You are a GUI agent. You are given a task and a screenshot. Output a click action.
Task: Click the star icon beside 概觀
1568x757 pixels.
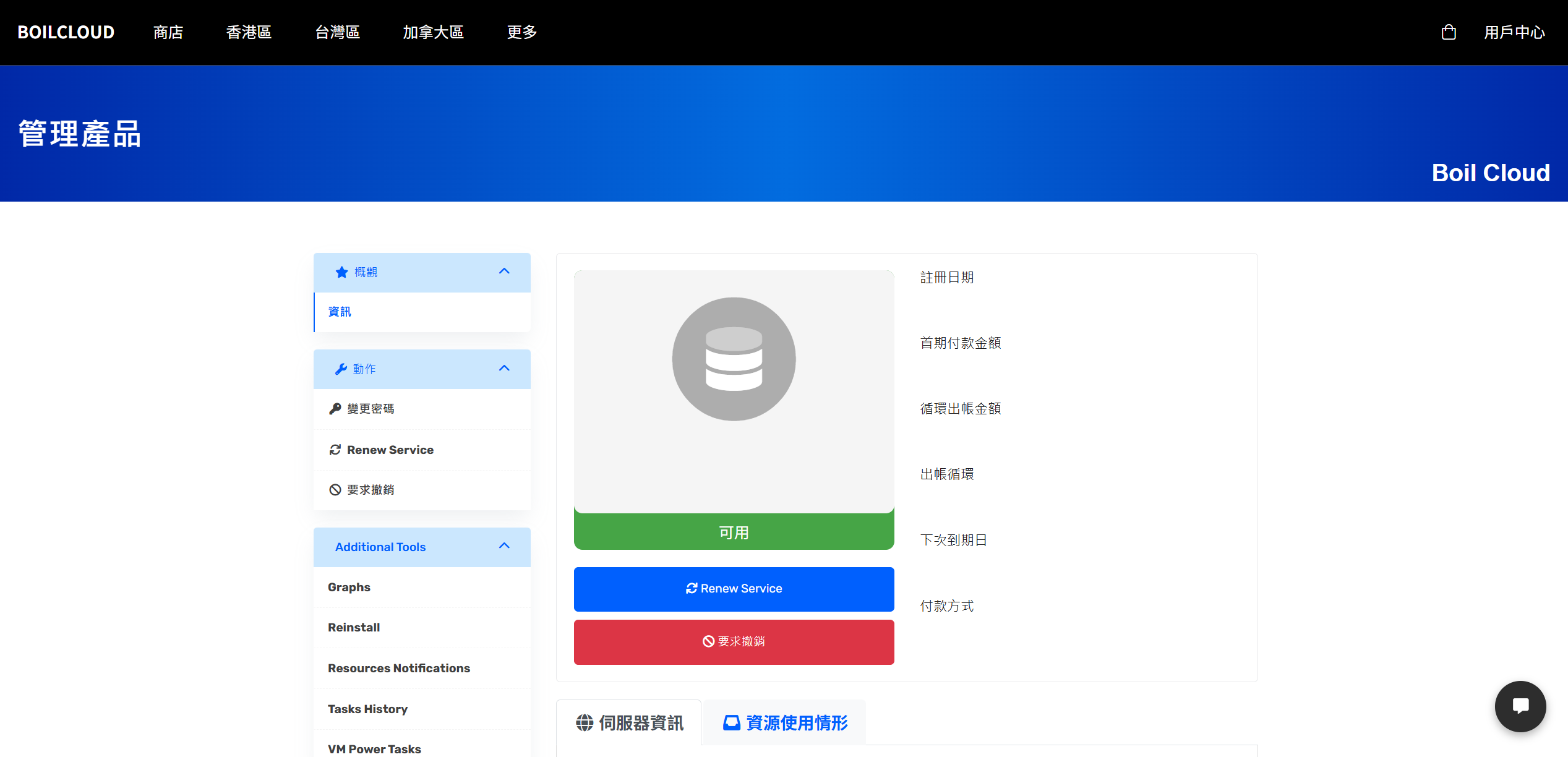341,272
